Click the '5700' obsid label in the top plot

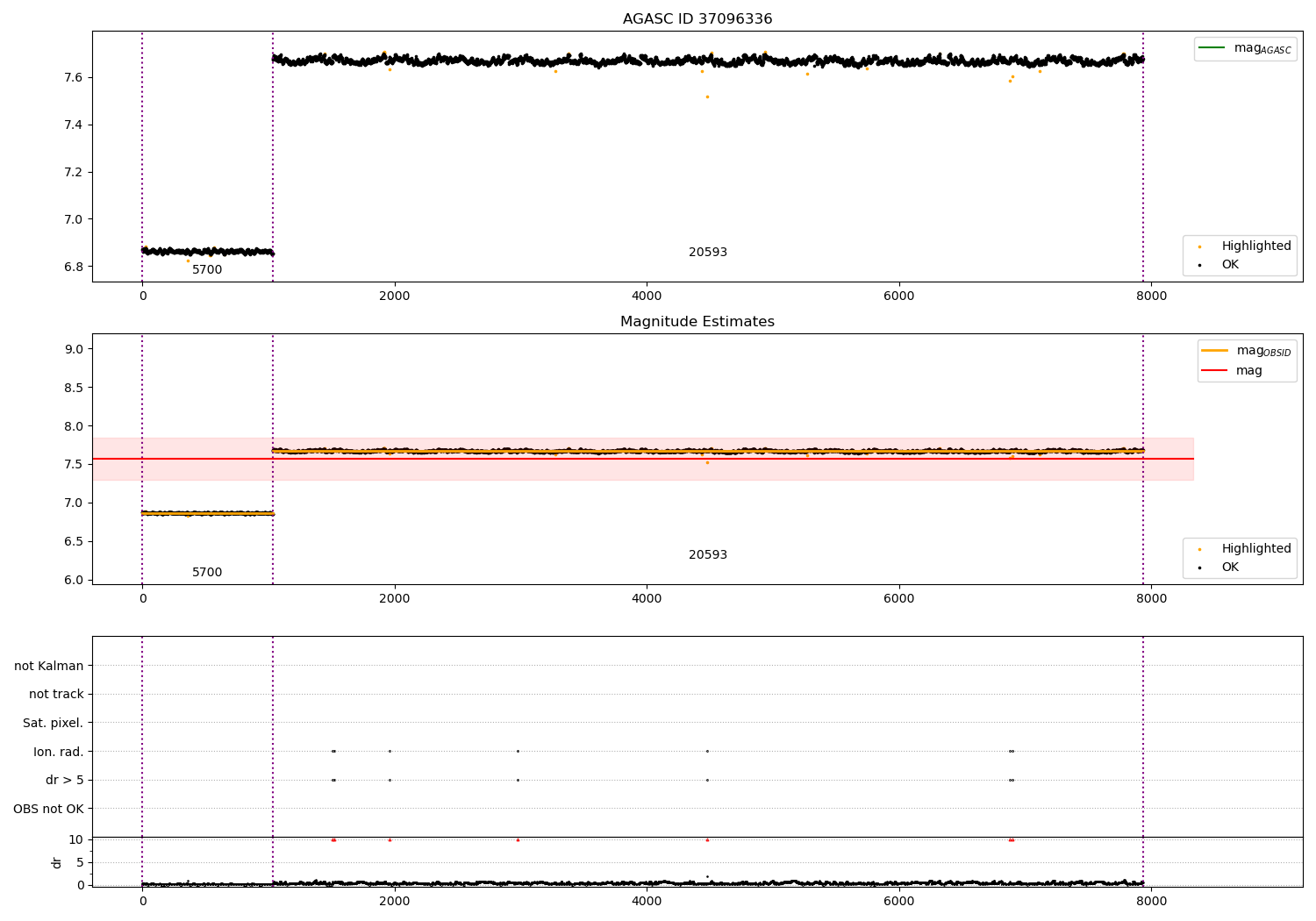pyautogui.click(x=207, y=270)
